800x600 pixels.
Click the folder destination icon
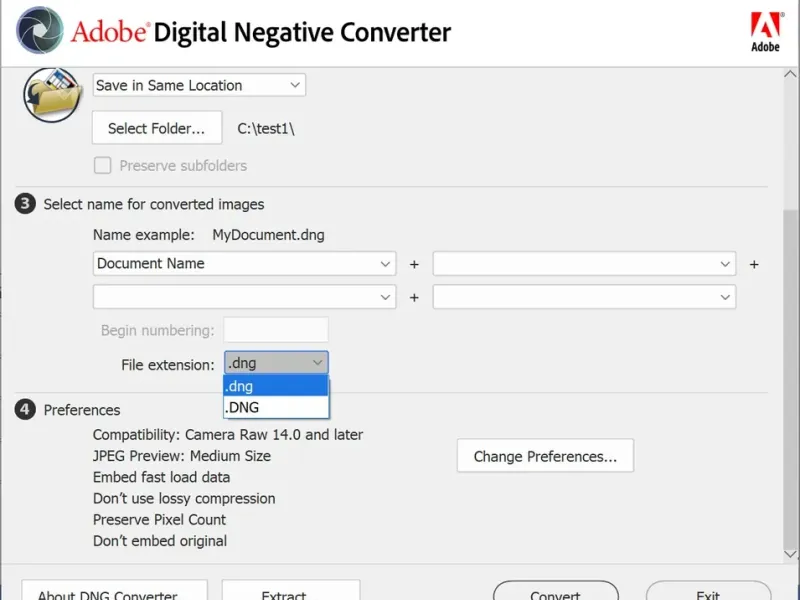(x=50, y=94)
